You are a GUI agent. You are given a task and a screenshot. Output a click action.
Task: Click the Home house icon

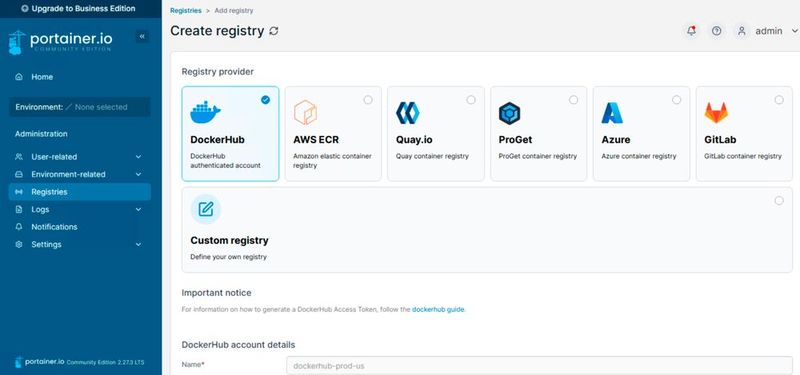19,77
